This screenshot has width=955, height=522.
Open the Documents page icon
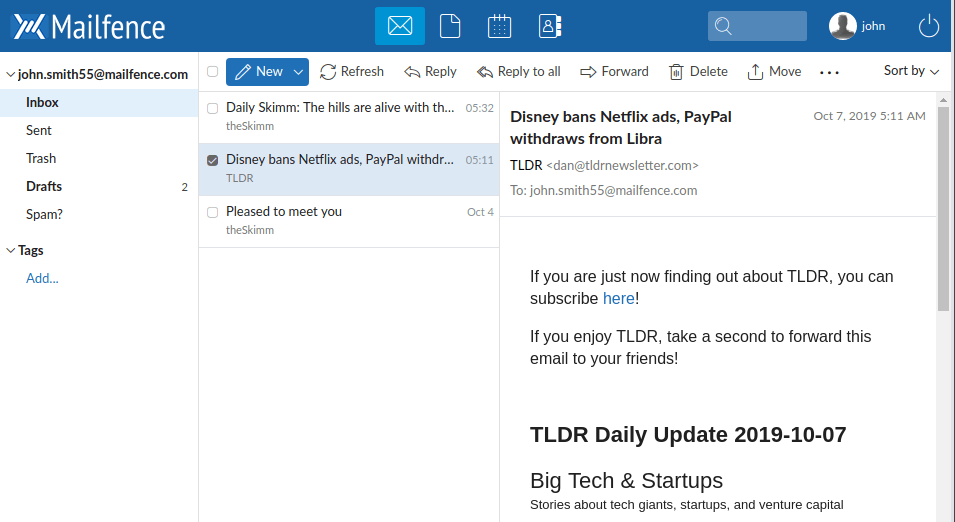[x=449, y=26]
